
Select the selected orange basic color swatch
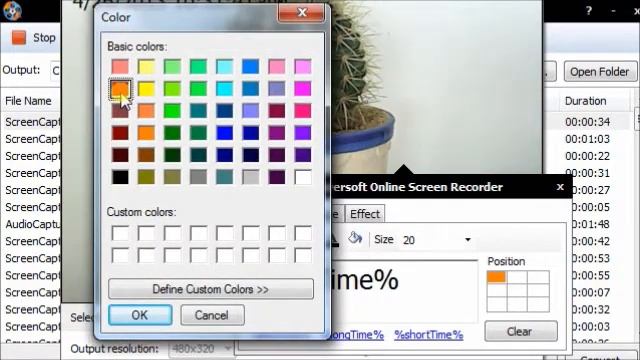click(x=120, y=89)
